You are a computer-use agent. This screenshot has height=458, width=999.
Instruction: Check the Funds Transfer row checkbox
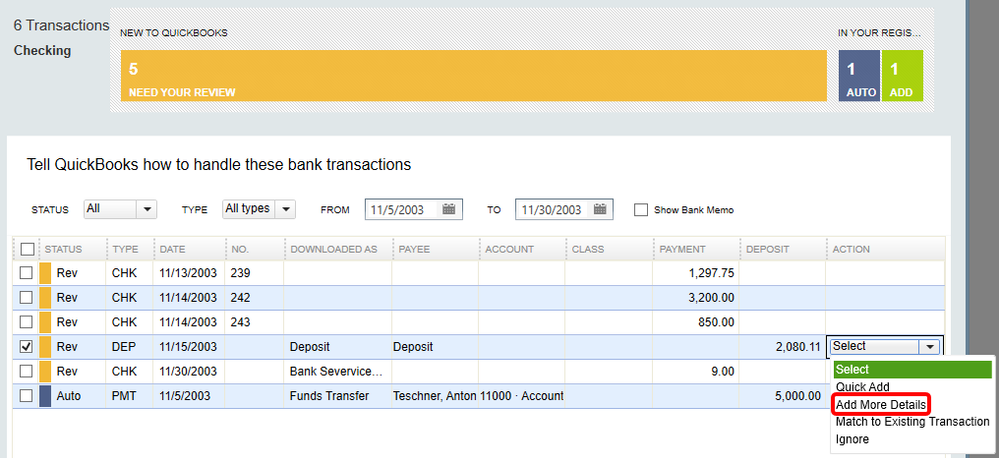[26, 396]
